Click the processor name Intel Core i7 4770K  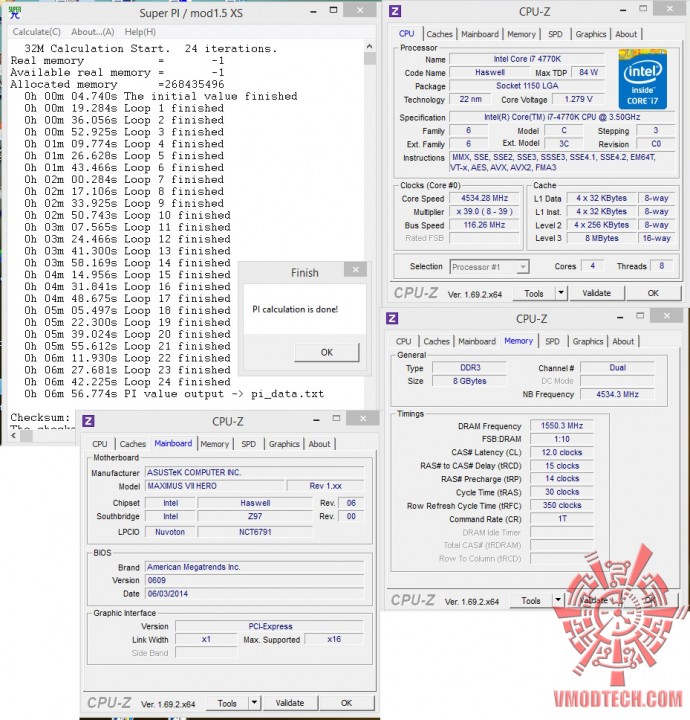pos(527,59)
